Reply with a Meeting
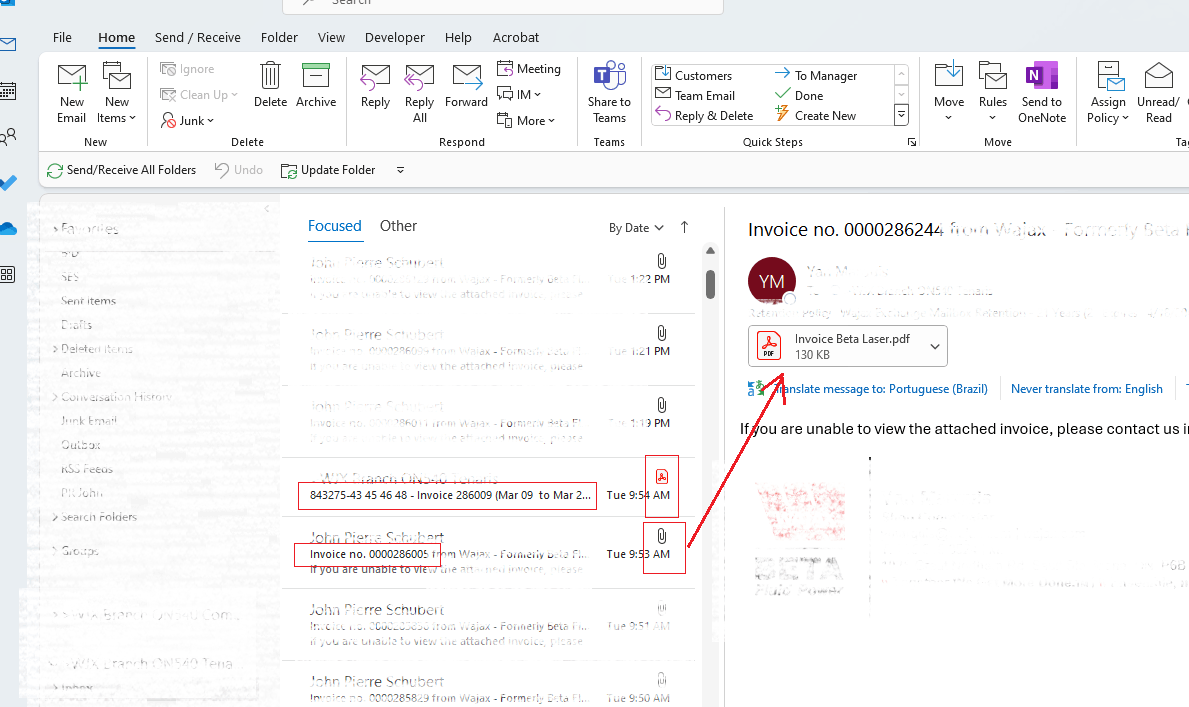Viewport: 1189px width, 707px height. [529, 69]
